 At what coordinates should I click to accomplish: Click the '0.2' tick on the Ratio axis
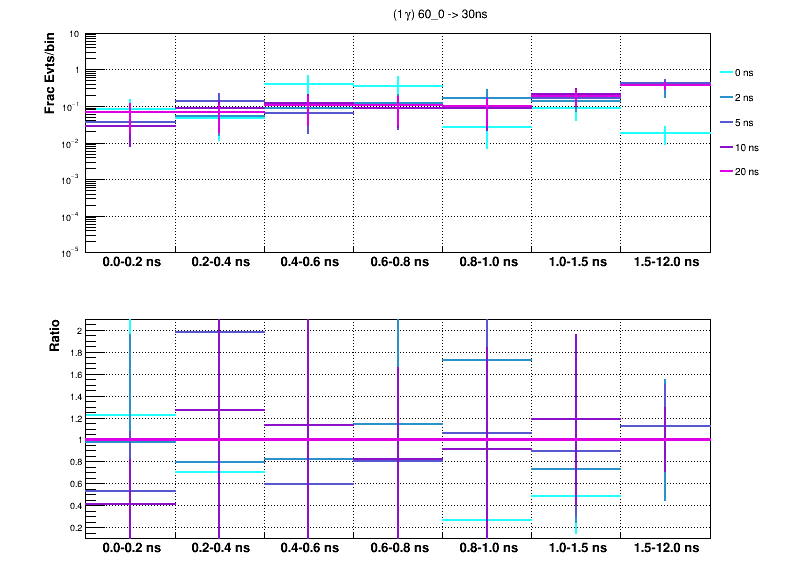(72, 527)
